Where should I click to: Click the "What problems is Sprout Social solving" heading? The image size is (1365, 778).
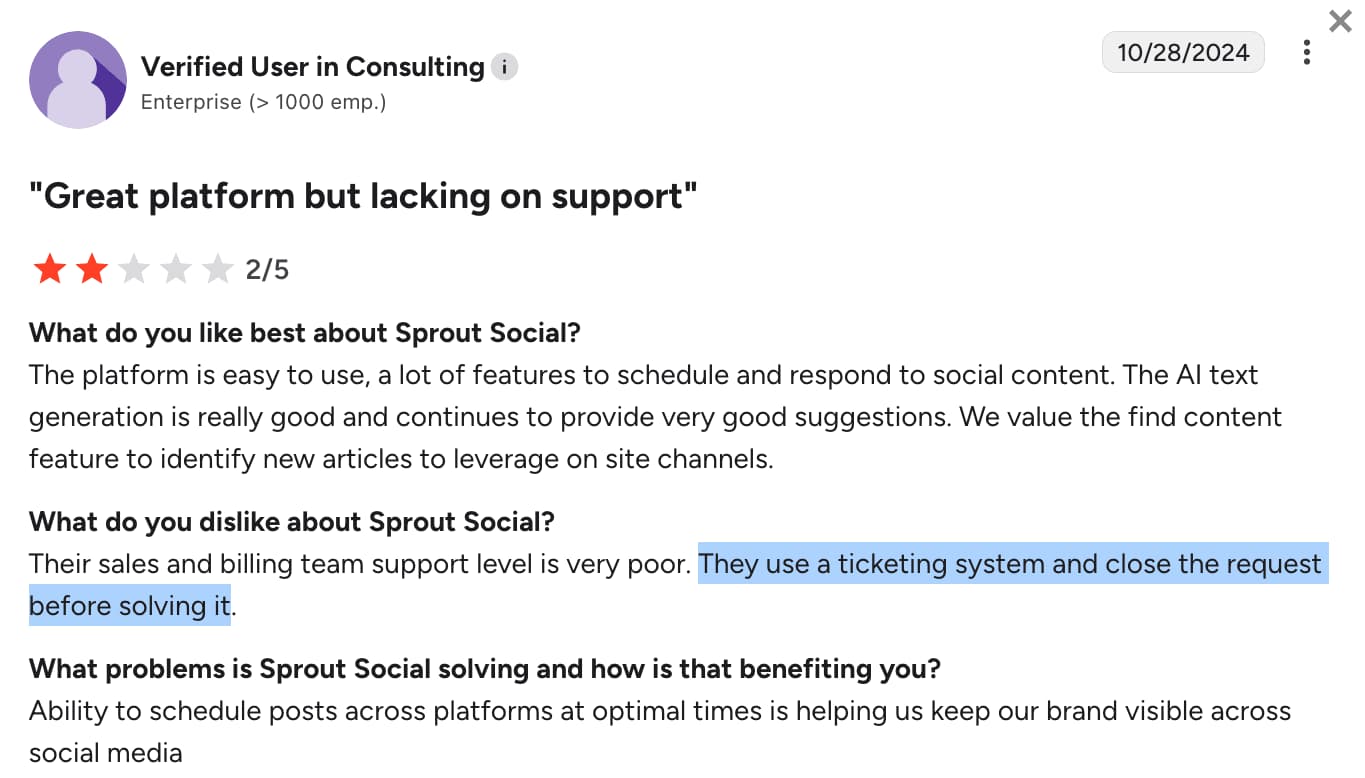[485, 668]
